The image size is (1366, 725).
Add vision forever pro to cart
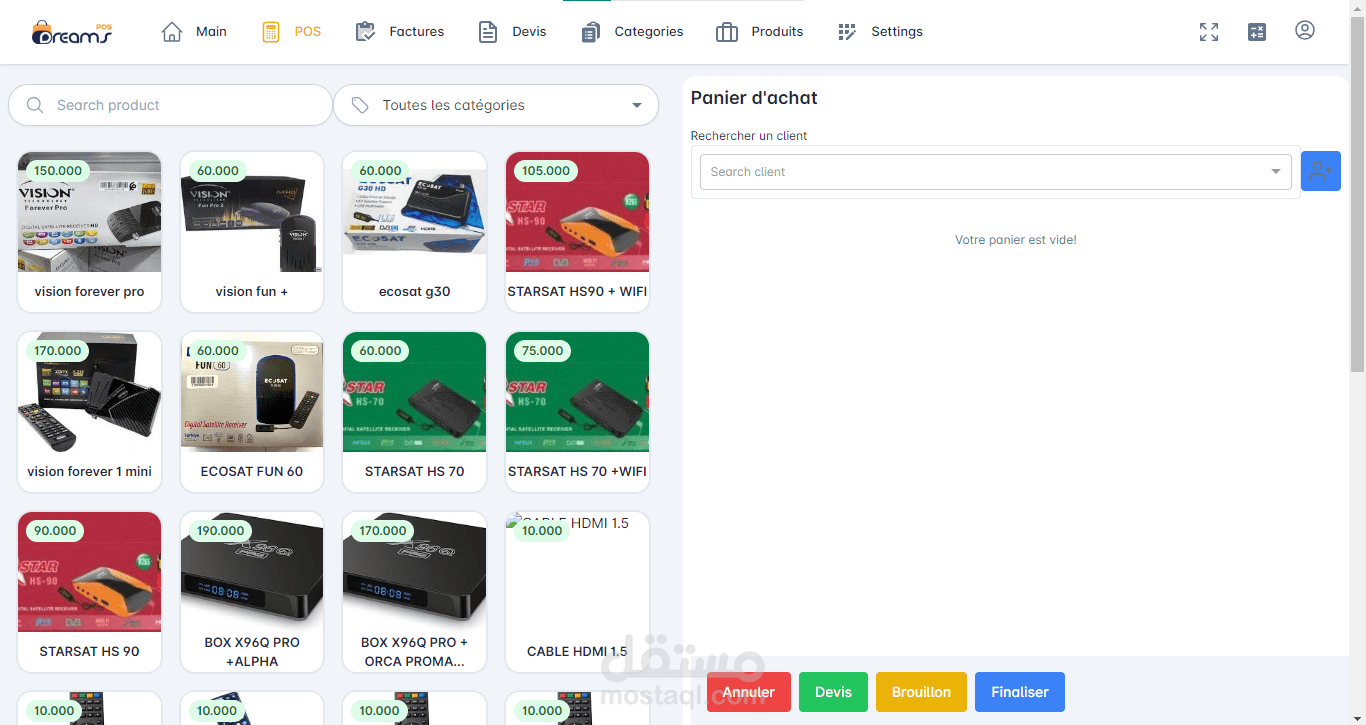(90, 232)
